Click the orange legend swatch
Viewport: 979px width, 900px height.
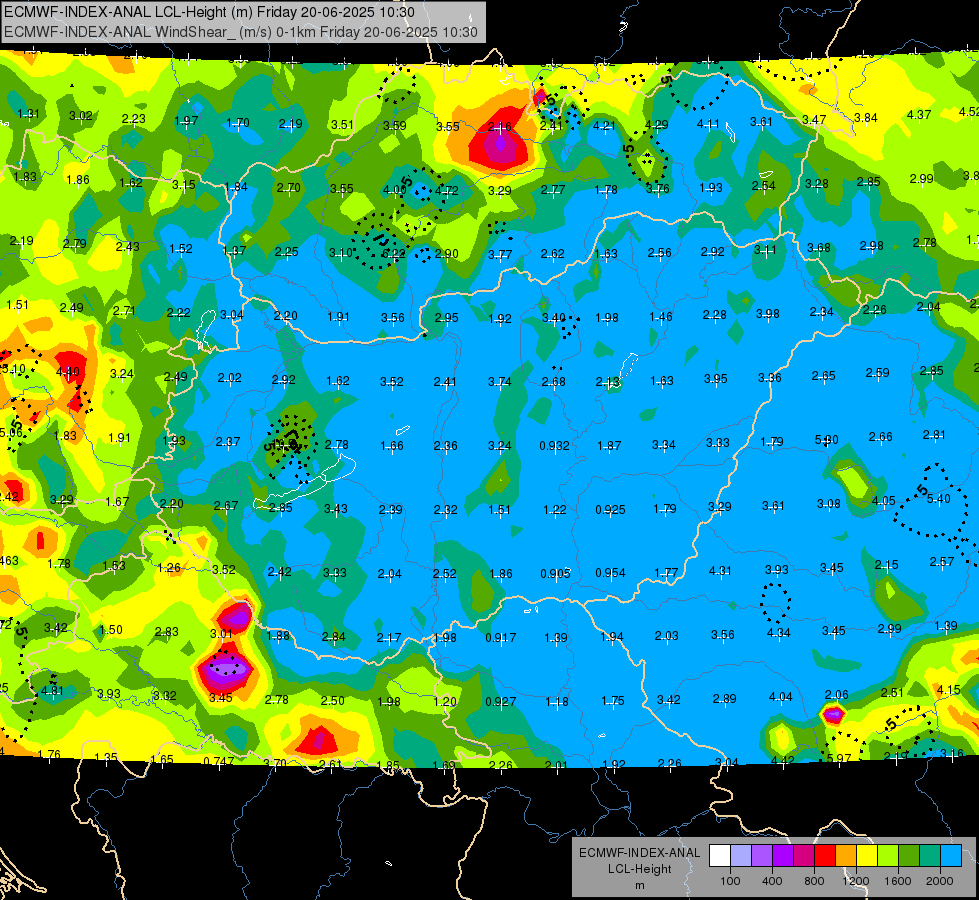[845, 855]
